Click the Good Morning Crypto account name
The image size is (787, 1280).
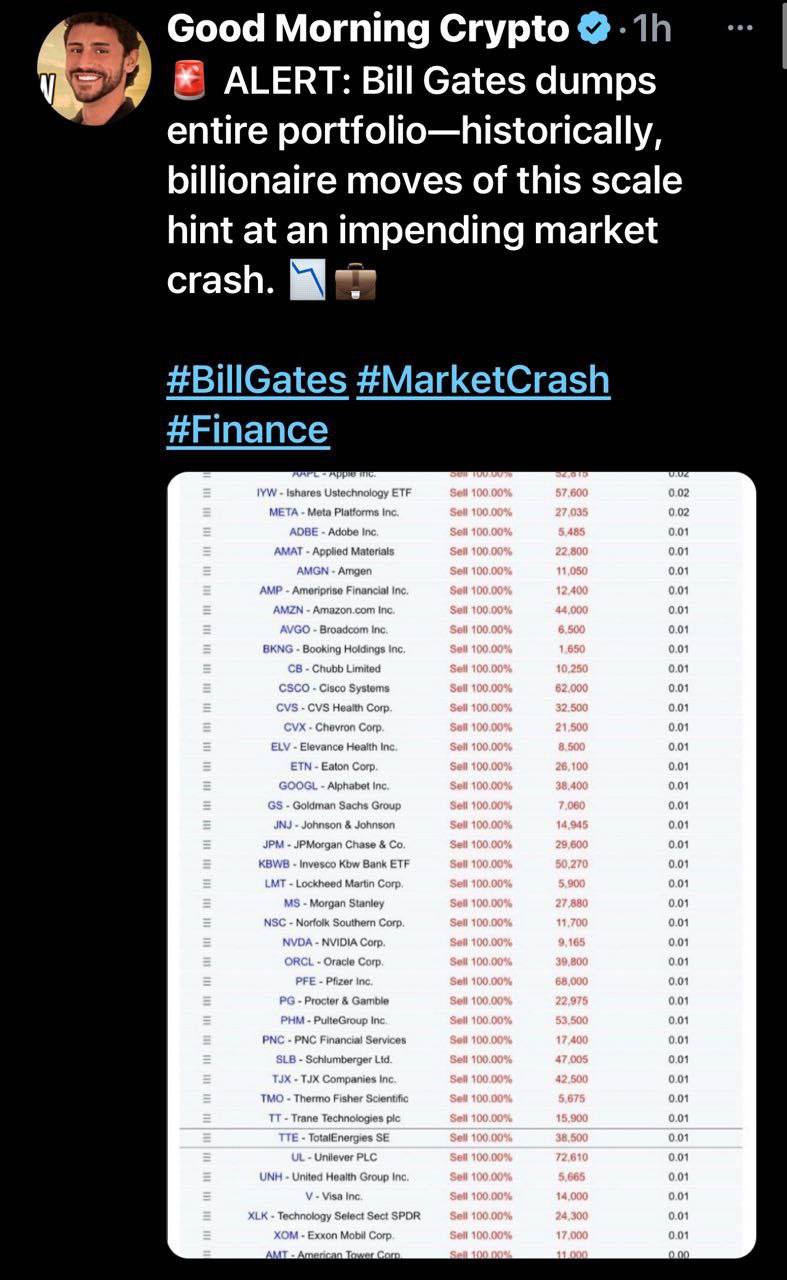pos(367,30)
